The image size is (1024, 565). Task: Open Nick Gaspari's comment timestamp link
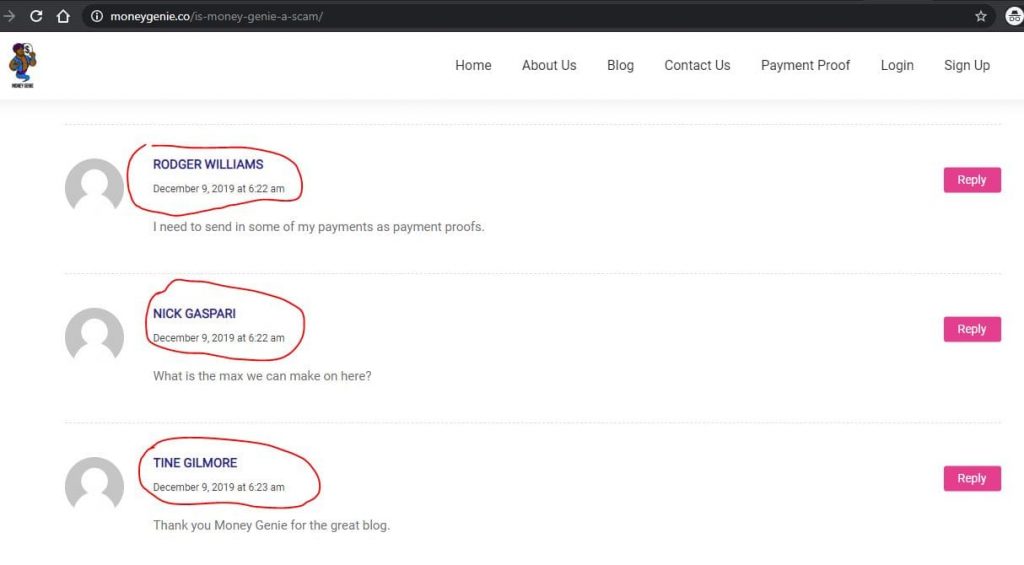(219, 338)
